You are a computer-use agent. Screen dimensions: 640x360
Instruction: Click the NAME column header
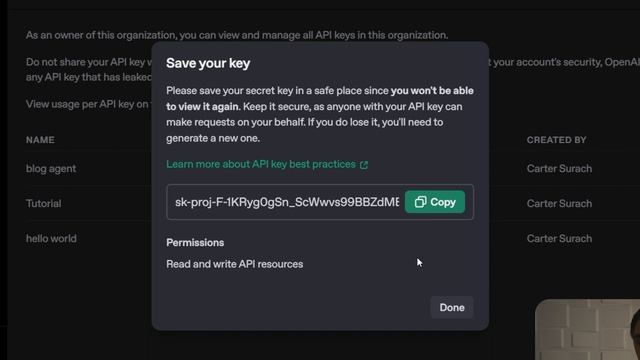pyautogui.click(x=40, y=140)
